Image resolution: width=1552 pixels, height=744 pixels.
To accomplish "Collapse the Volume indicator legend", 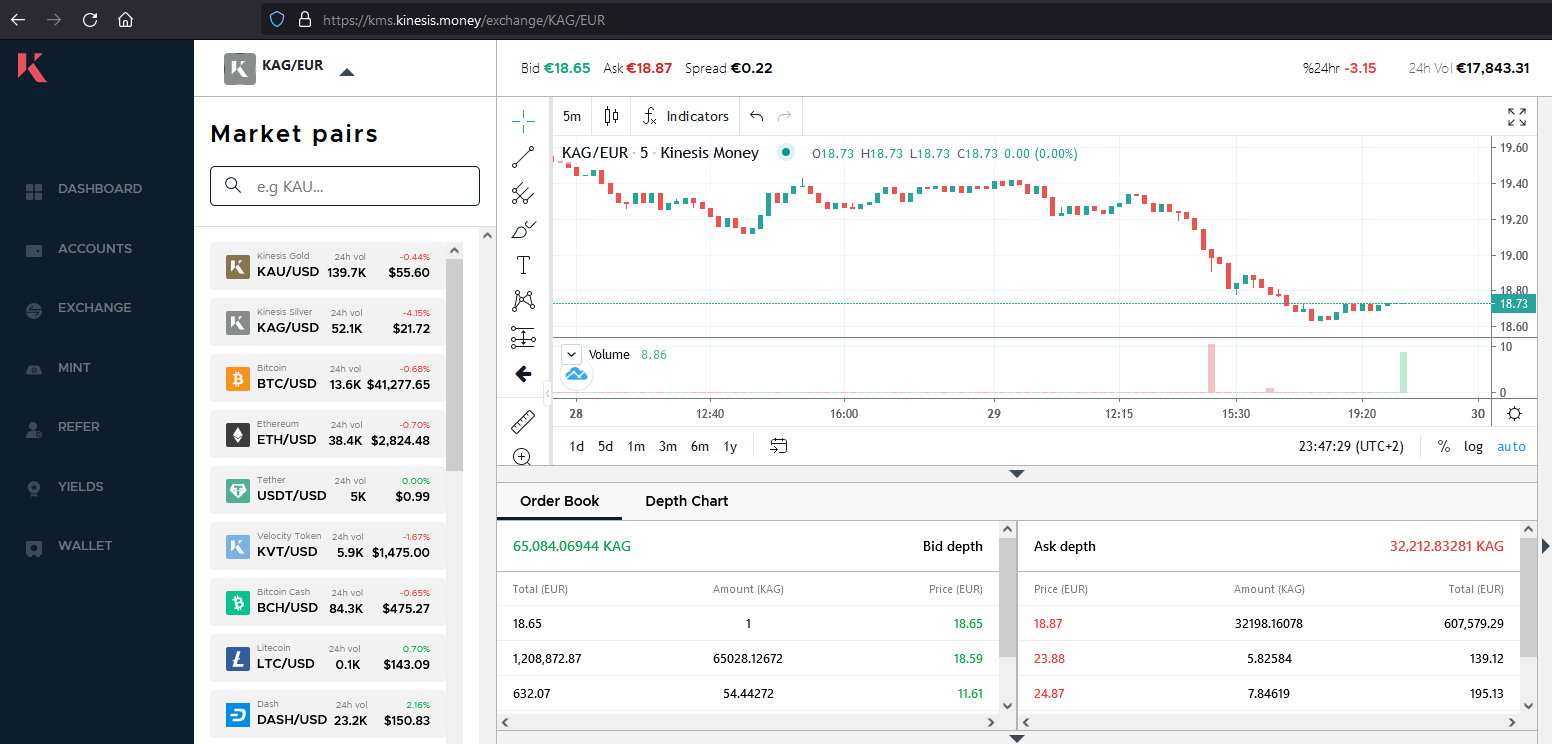I will [x=571, y=354].
